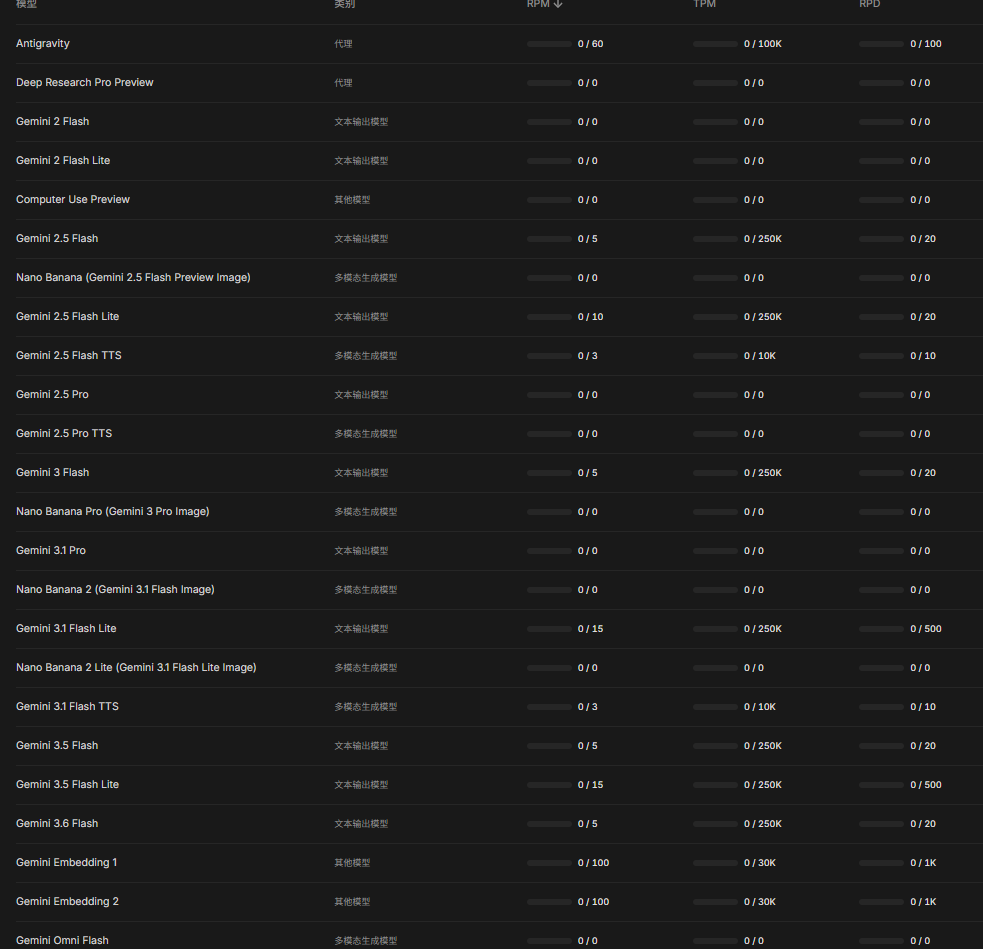
Task: Click the Gemini 3.1 Flash Lite '0 / 500' RPD value
Action: tap(926, 629)
